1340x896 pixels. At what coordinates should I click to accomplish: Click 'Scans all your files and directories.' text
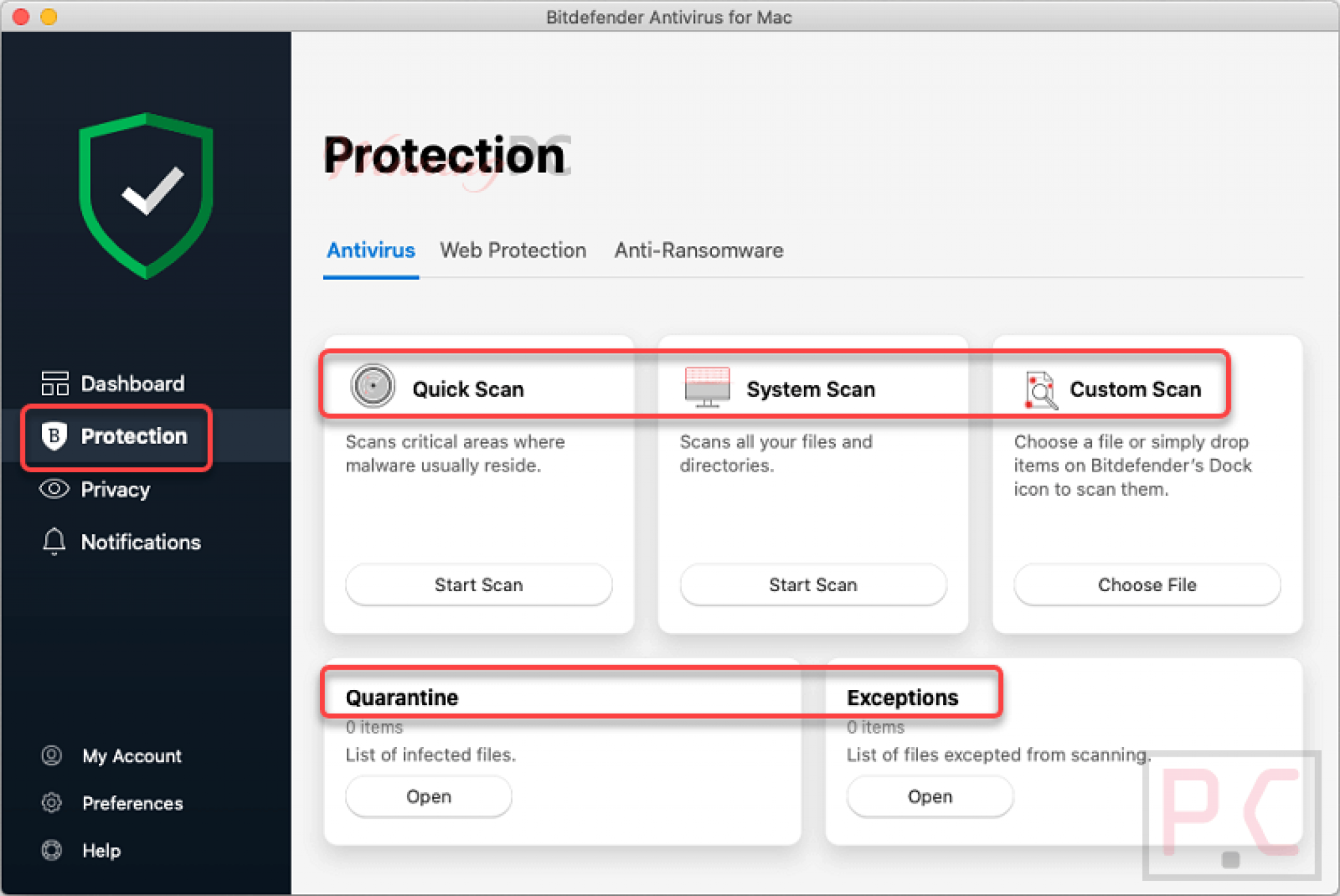pyautogui.click(x=776, y=453)
